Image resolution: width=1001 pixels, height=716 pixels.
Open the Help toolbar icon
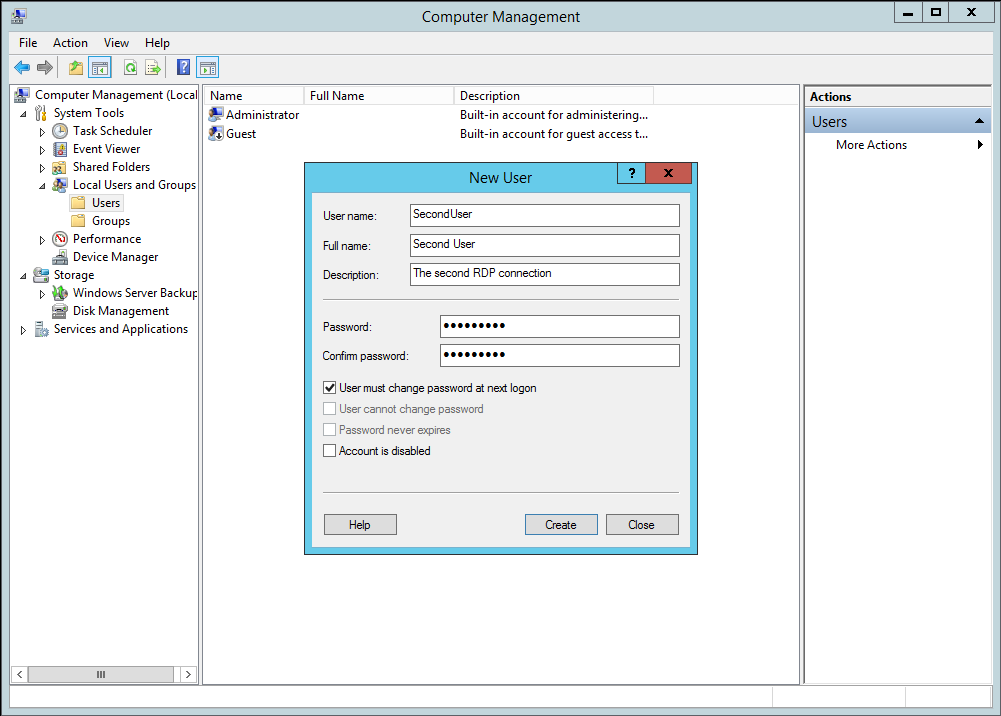[x=183, y=67]
